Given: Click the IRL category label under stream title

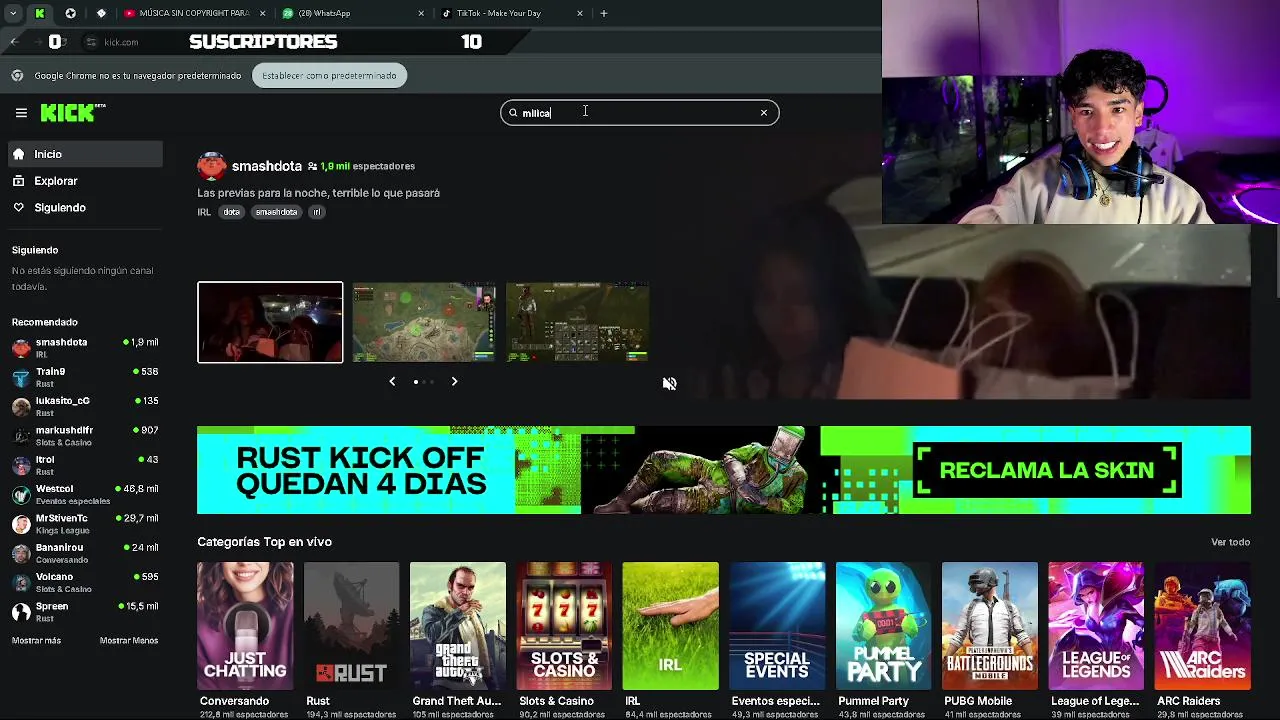Looking at the screenshot, I should (x=204, y=212).
